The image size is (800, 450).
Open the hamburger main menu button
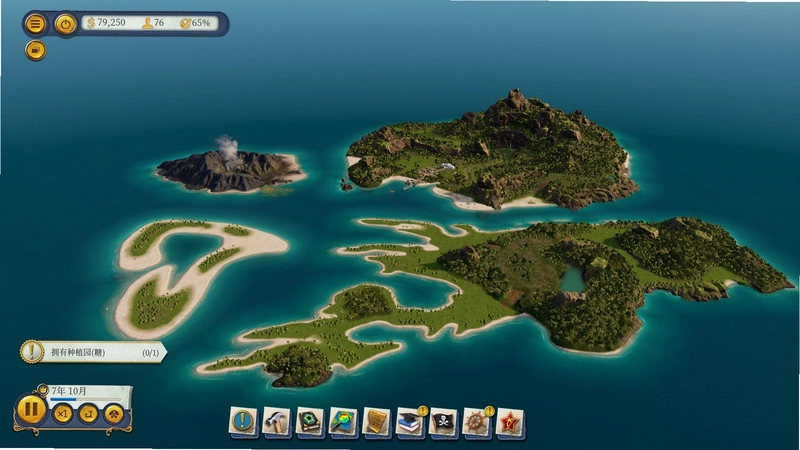(35, 24)
